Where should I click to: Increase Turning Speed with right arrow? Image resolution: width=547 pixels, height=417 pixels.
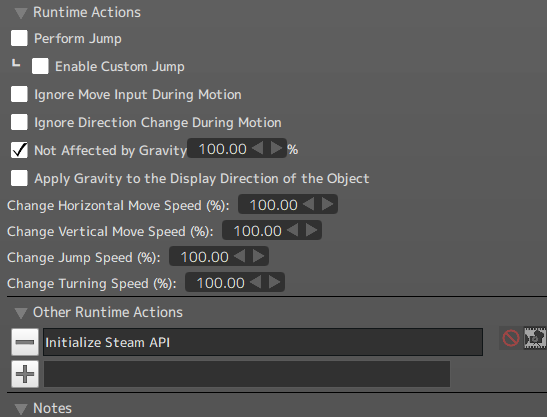[x=274, y=282]
